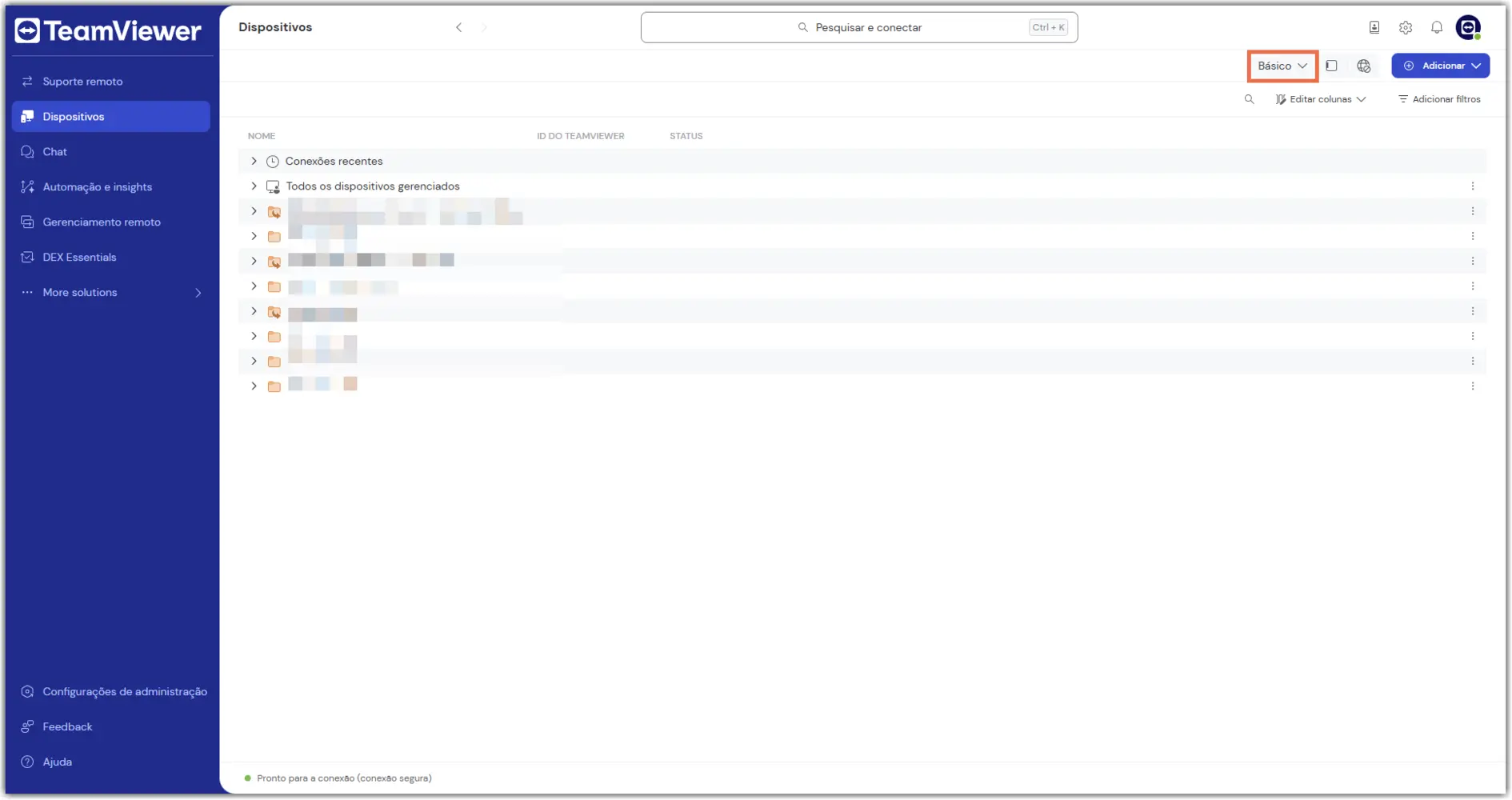Click Adicionar filtros

point(1439,99)
